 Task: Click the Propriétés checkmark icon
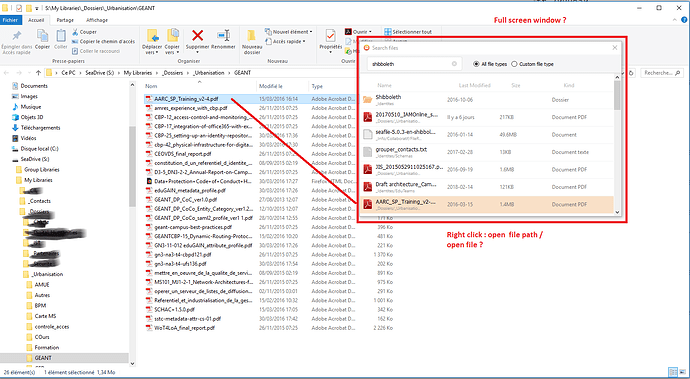click(330, 36)
